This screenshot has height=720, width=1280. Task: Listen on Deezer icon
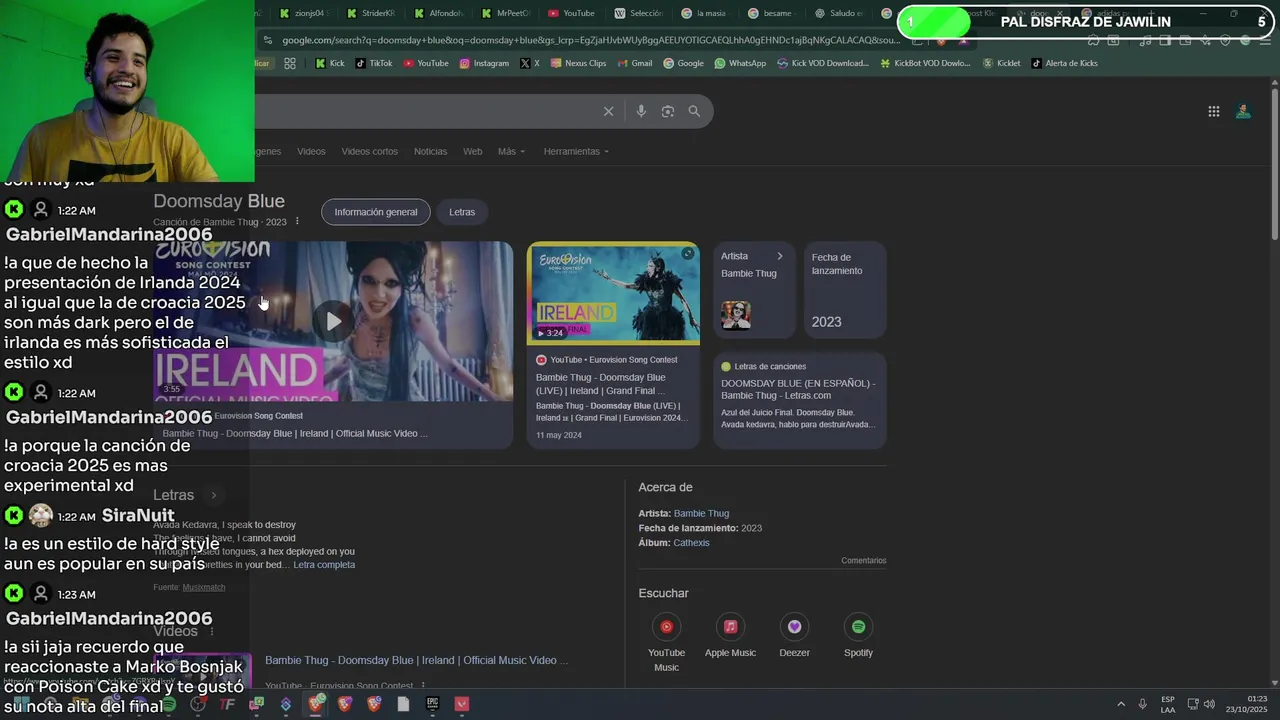[x=794, y=627]
